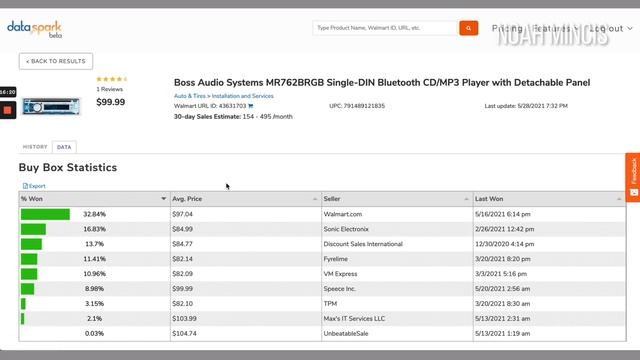The image size is (640, 360).
Task: Sort by Last Won column arrow
Action: [619, 199]
